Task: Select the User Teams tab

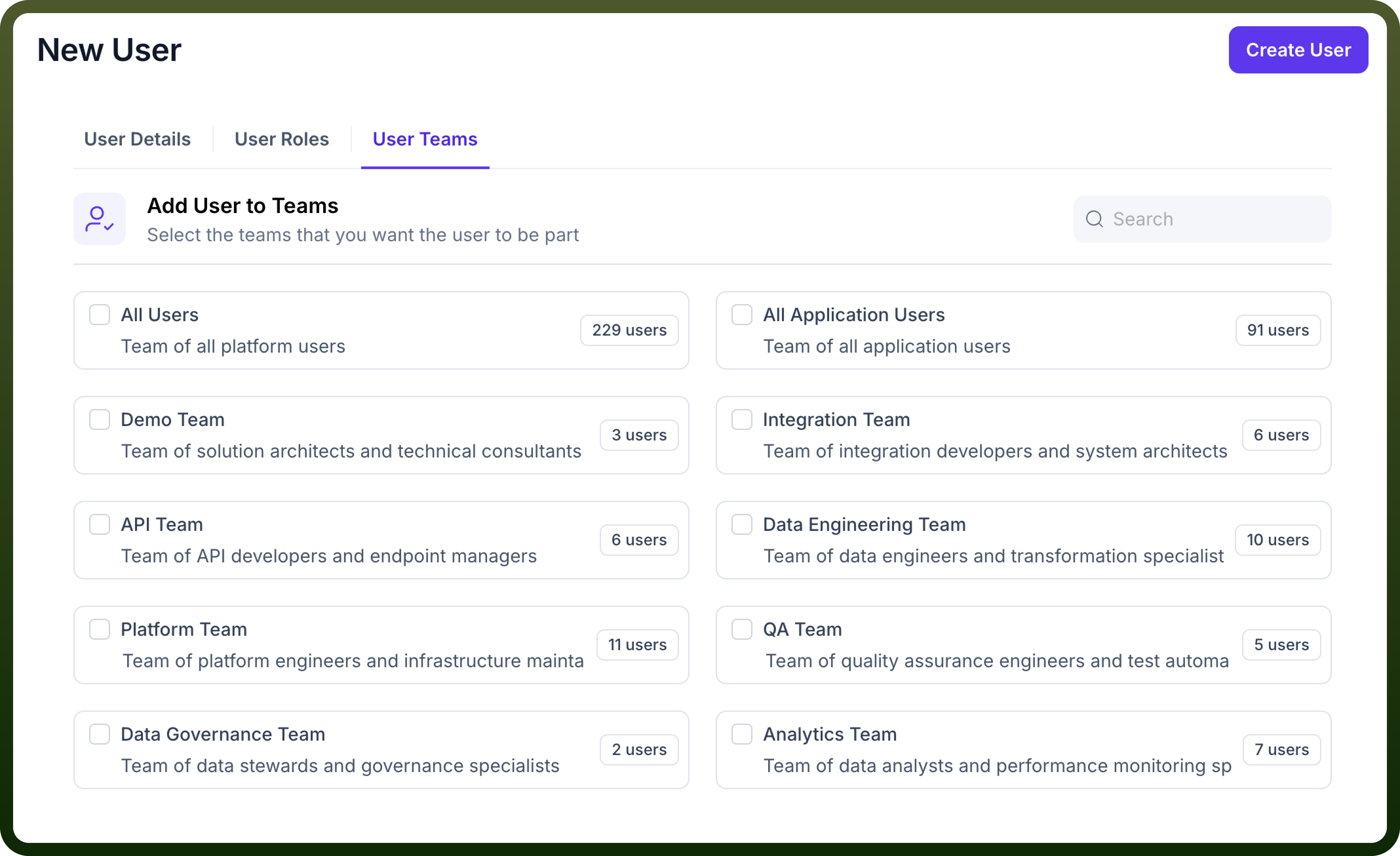Action: 425,139
